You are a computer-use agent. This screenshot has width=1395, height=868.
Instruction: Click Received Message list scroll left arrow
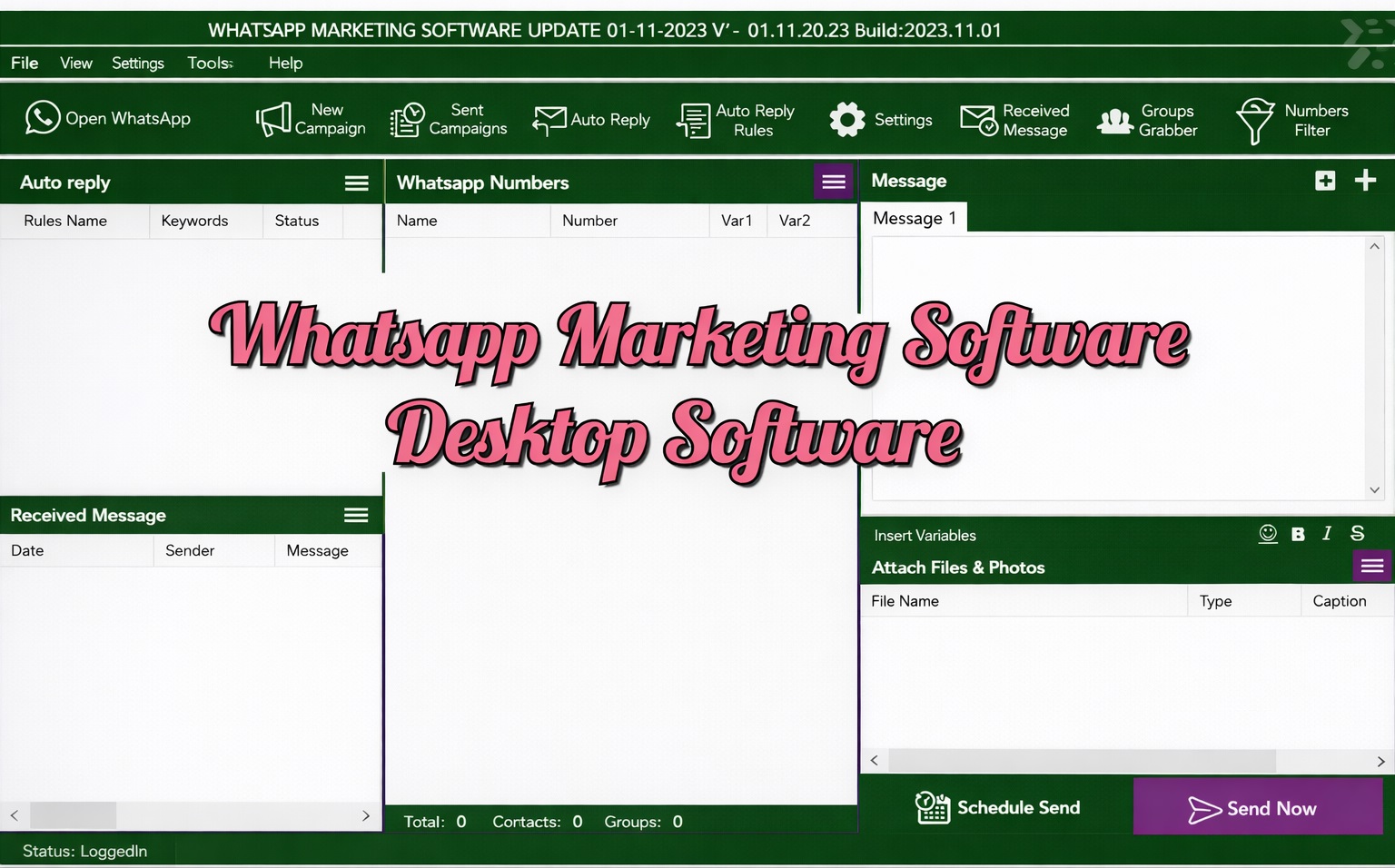coord(14,815)
